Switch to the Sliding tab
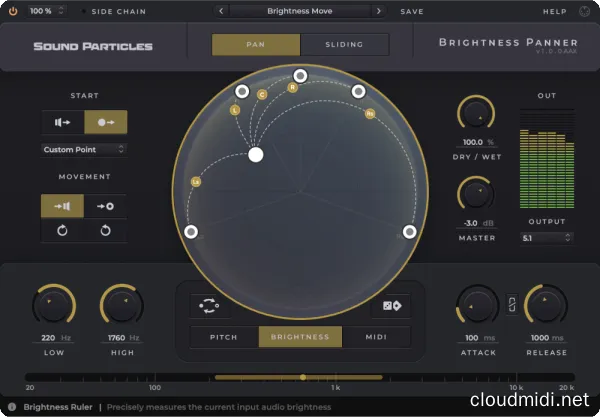Screen dimensions: 600x417 (344, 45)
